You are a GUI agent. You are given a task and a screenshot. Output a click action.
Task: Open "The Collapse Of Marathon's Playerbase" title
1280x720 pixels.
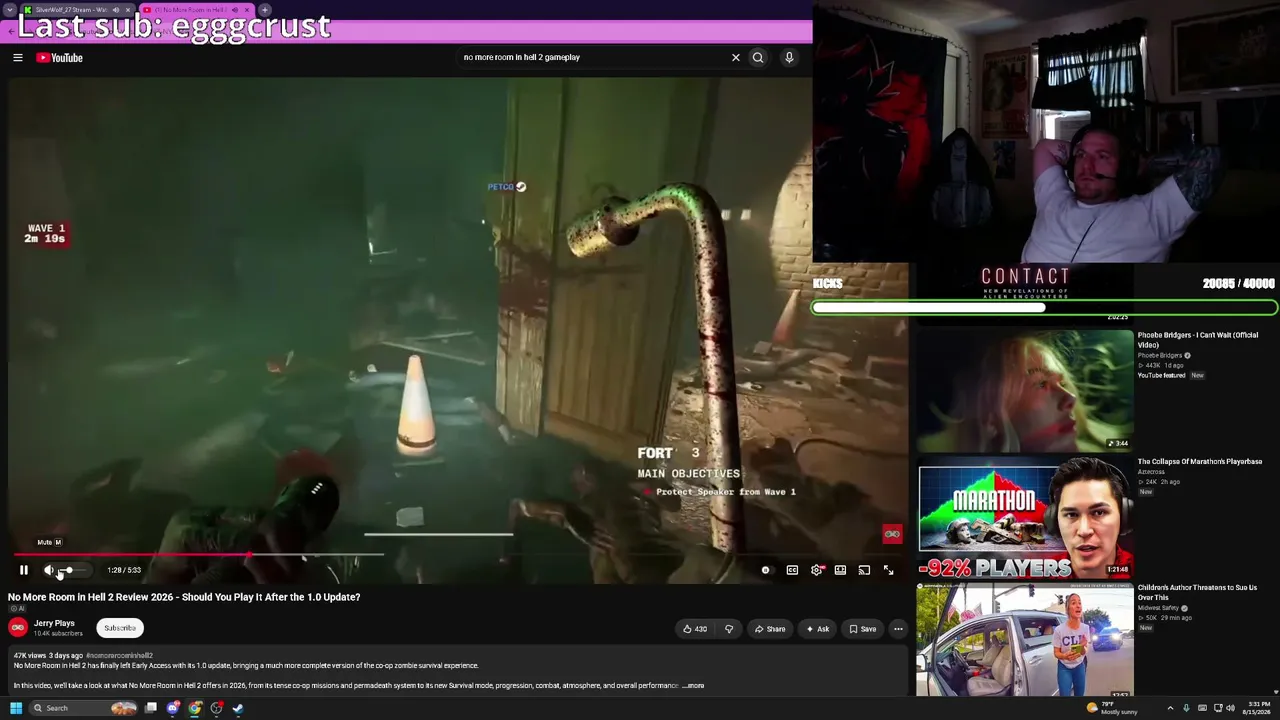[1199, 462]
